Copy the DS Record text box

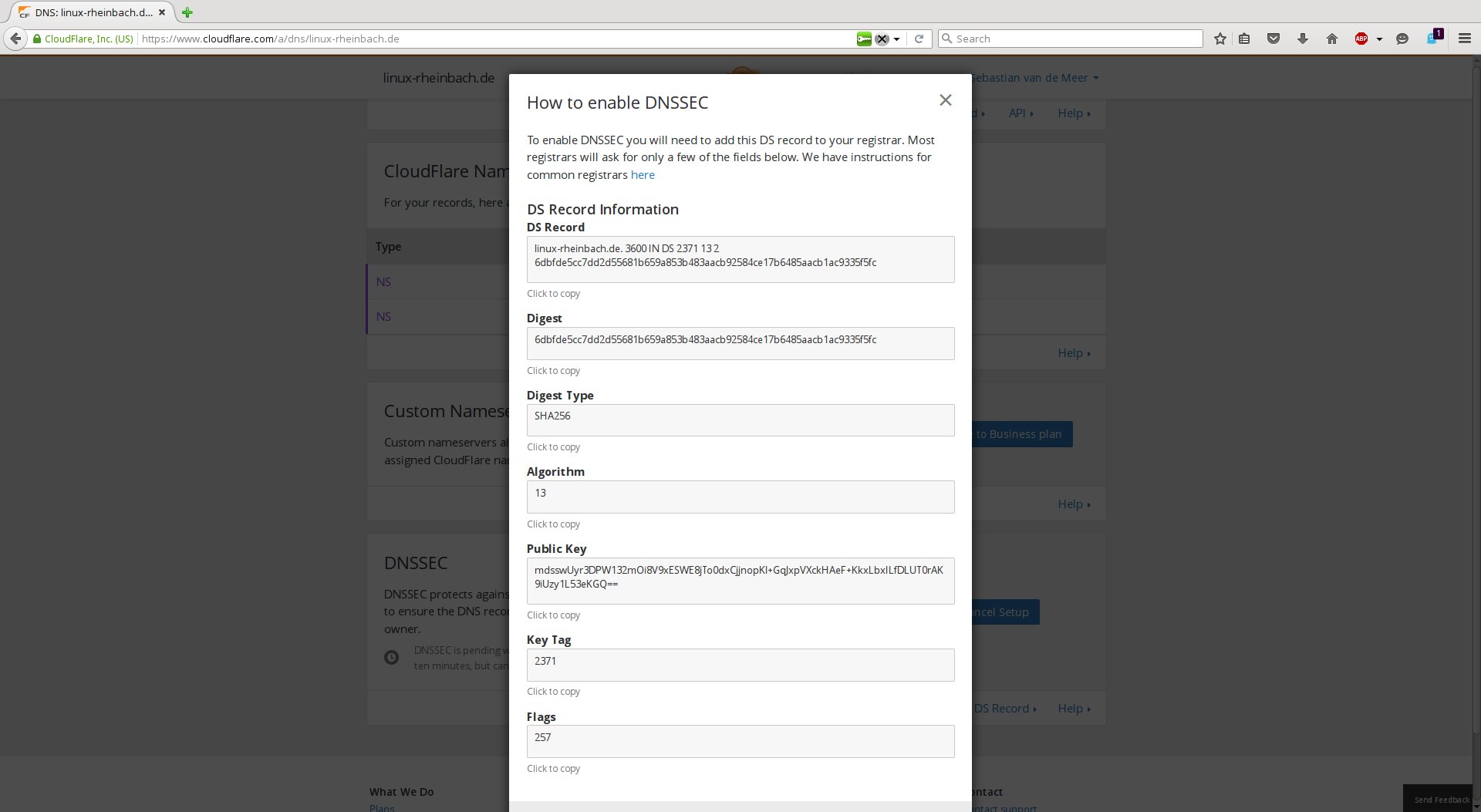(x=740, y=259)
